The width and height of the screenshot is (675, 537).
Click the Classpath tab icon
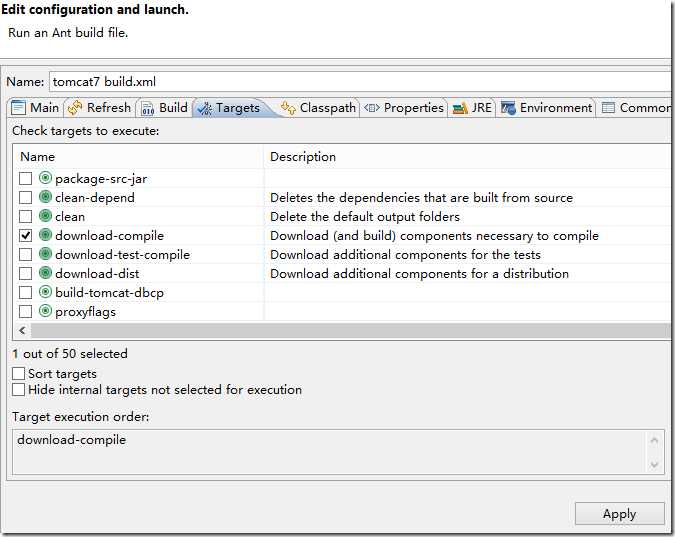[x=288, y=108]
